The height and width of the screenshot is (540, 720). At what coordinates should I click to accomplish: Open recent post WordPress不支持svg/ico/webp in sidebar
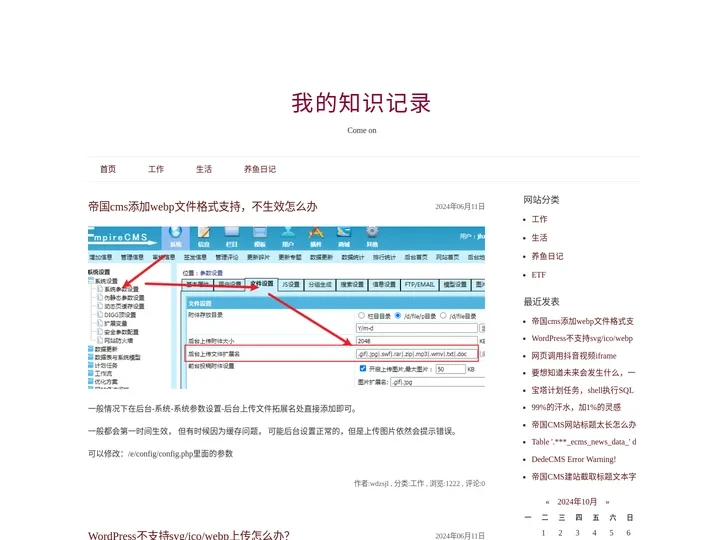[x=582, y=338]
